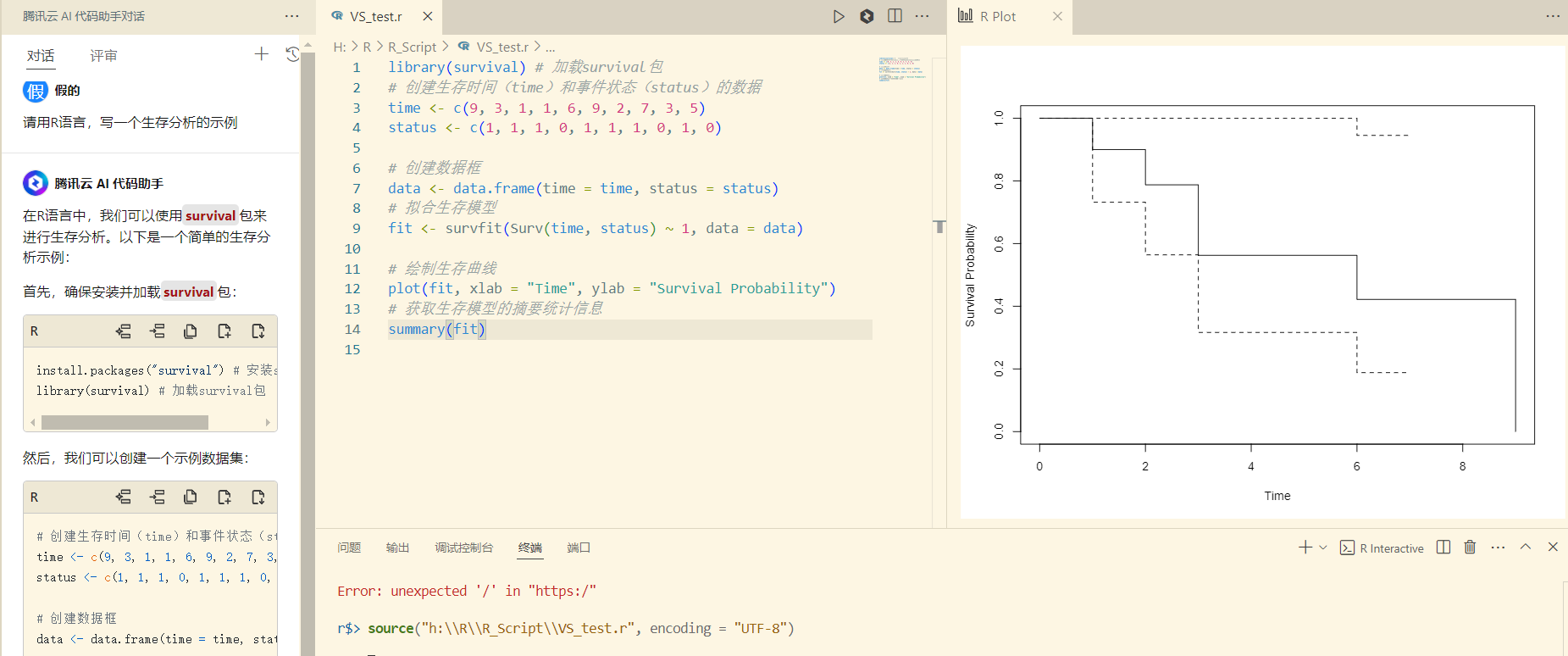The height and width of the screenshot is (656, 1568).
Task: Click the user avatar labeled 假
Action: tap(36, 91)
